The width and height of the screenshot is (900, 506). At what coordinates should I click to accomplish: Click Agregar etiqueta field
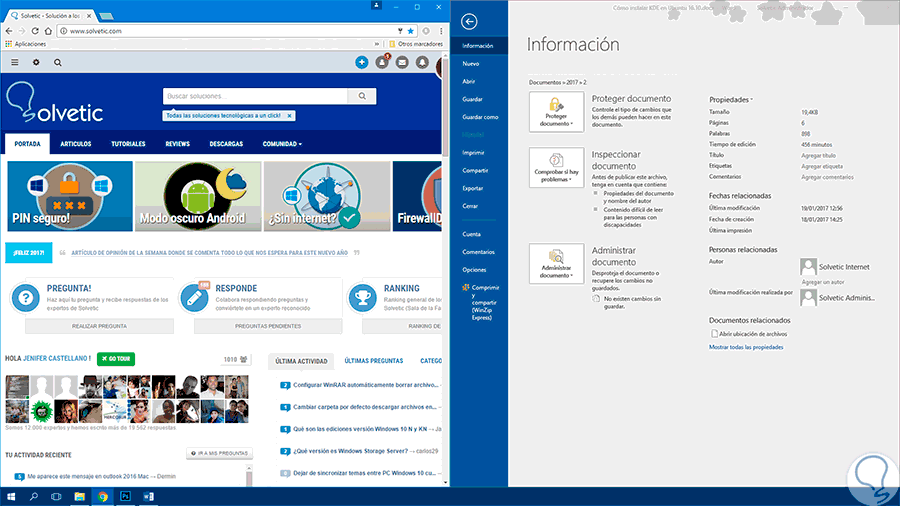[x=822, y=166]
